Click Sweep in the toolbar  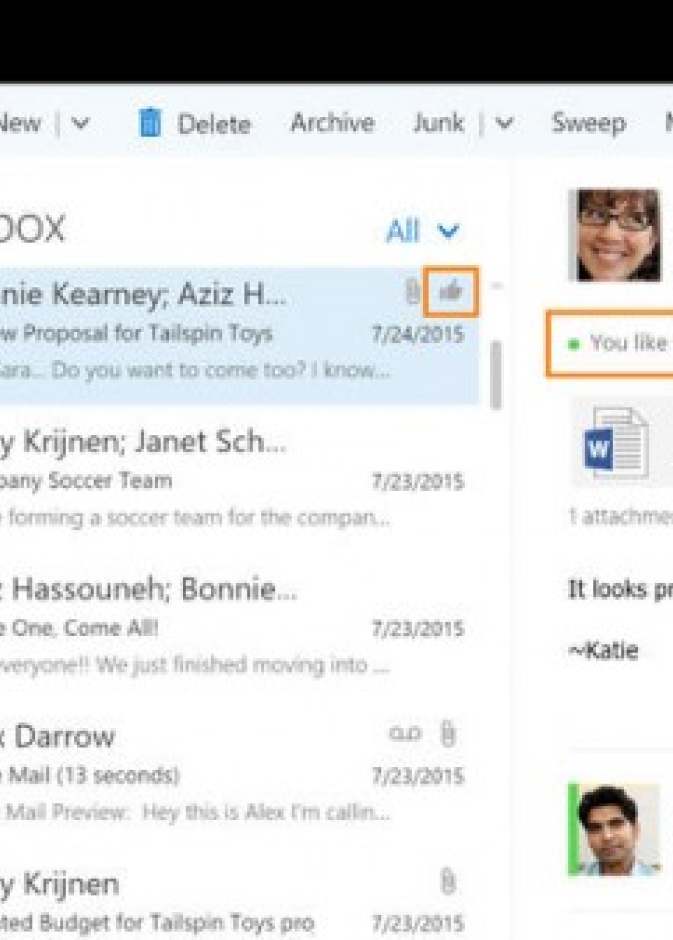click(x=589, y=123)
